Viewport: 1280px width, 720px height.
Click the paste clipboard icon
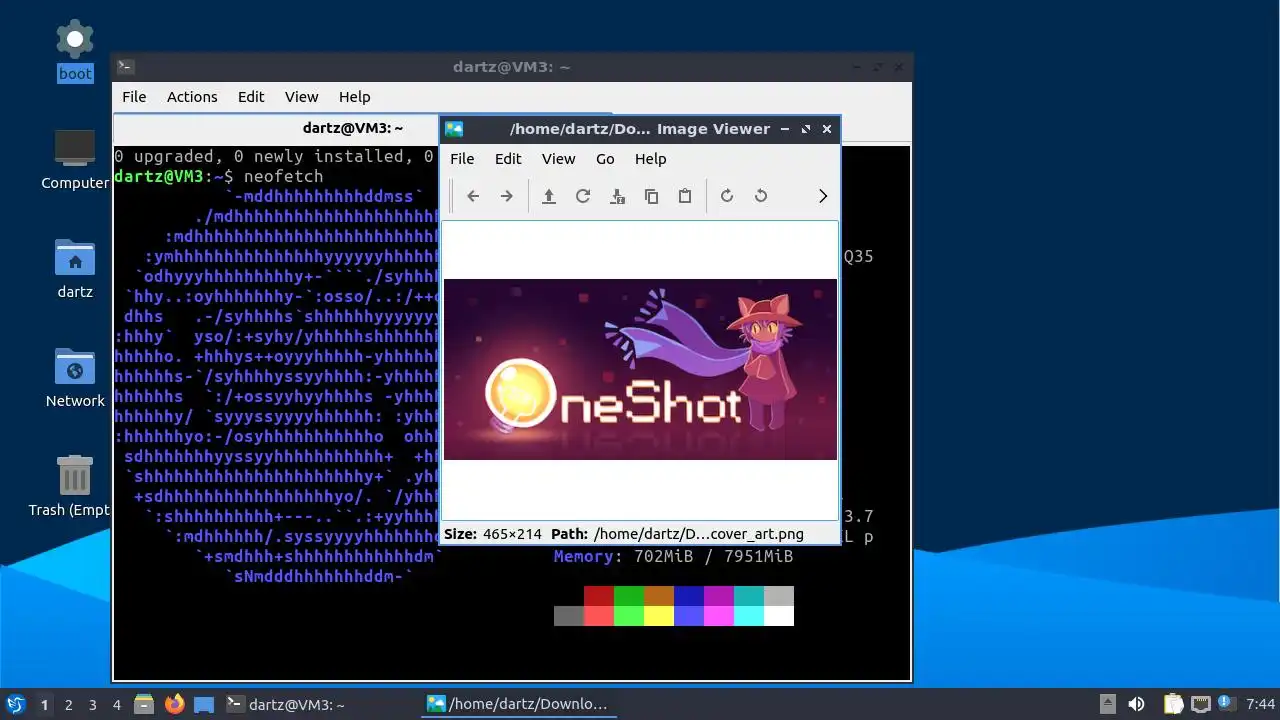point(685,196)
